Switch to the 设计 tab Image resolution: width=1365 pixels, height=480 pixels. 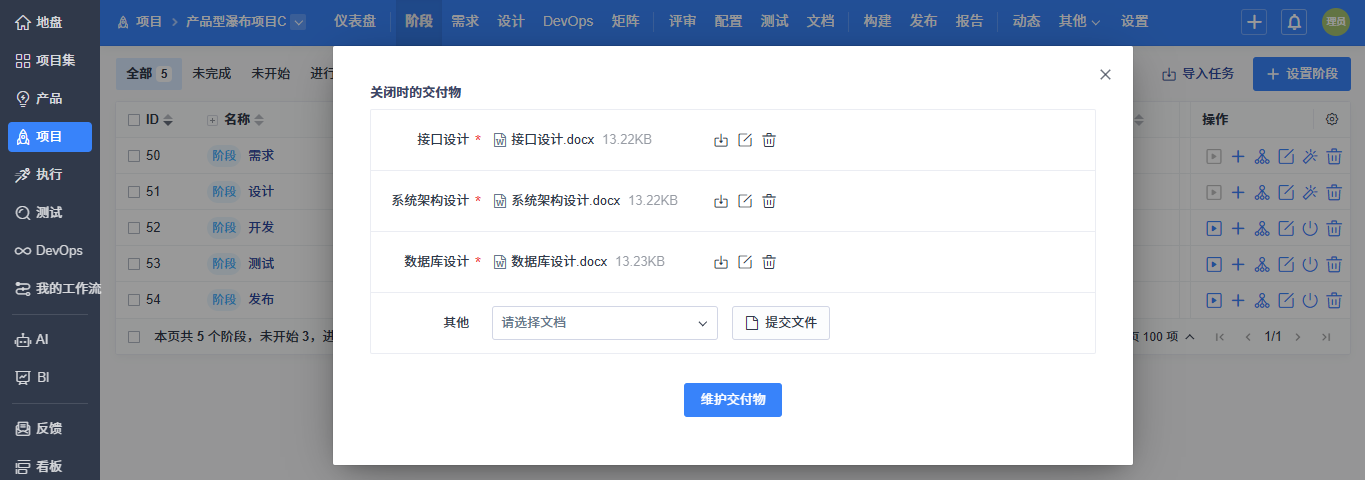[x=511, y=21]
